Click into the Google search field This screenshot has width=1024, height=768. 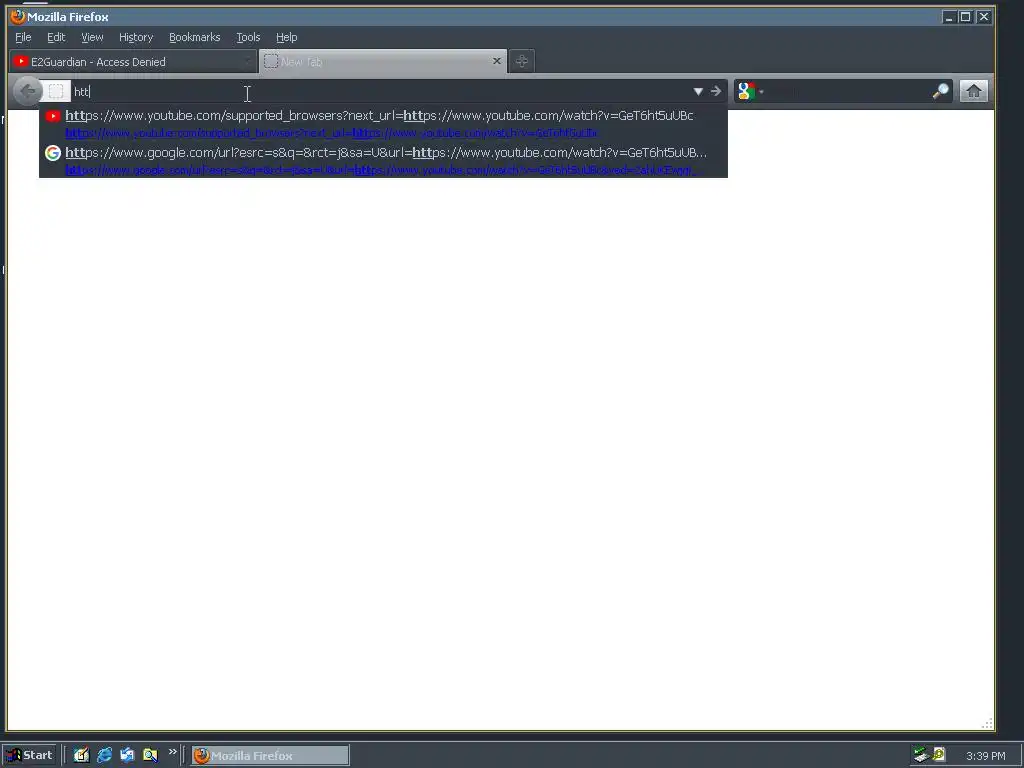click(848, 91)
